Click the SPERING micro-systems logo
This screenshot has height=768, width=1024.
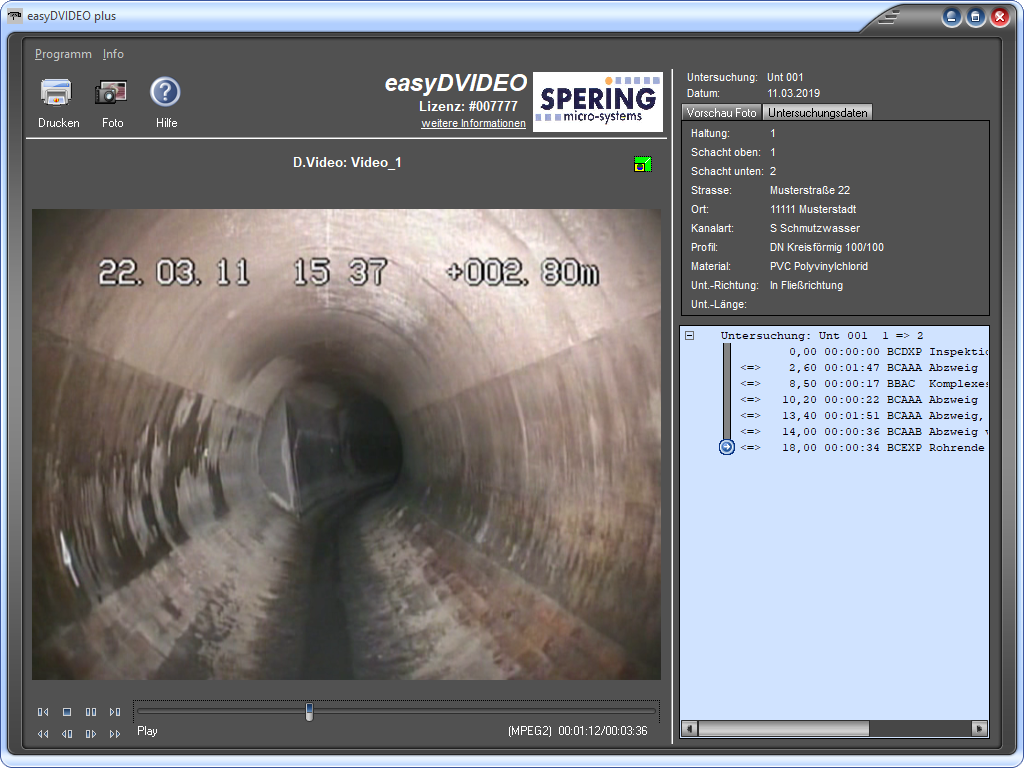coord(597,101)
